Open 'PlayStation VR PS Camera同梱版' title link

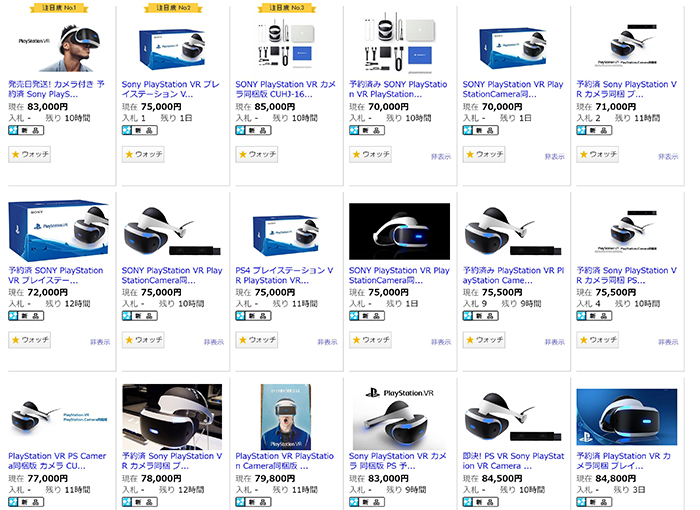pyautogui.click(x=55, y=460)
